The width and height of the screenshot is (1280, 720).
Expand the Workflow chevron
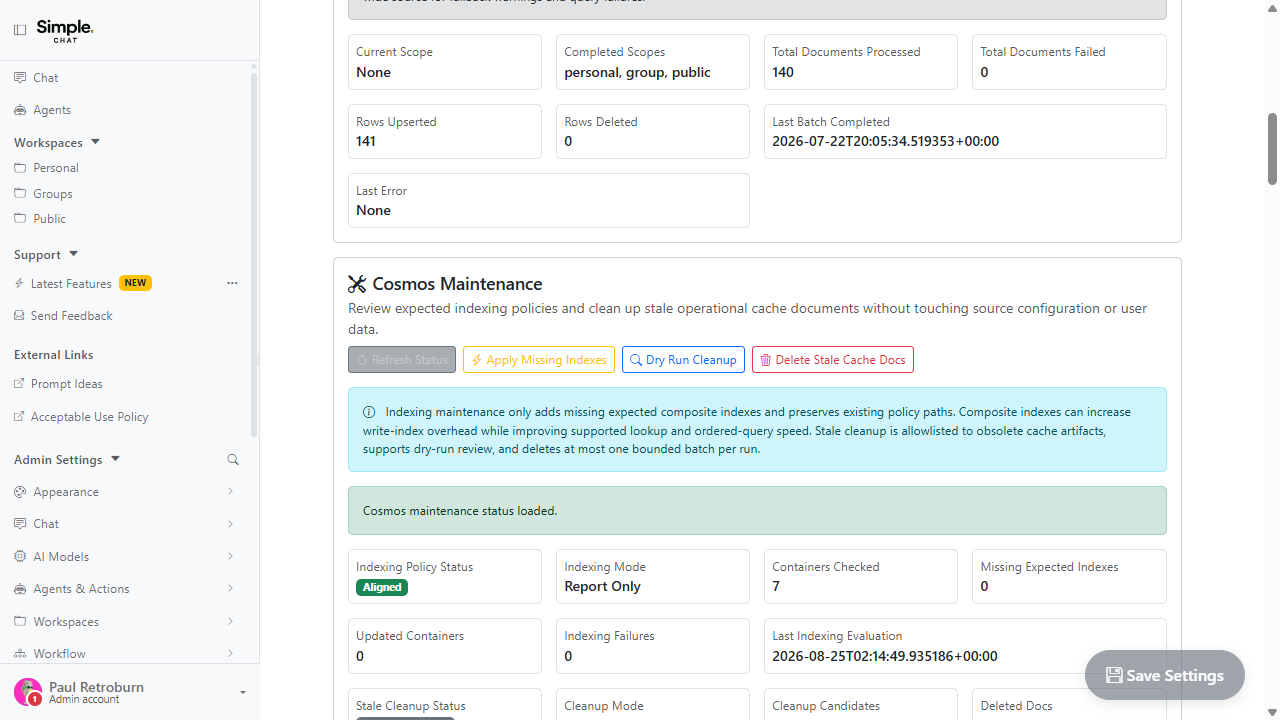230,654
